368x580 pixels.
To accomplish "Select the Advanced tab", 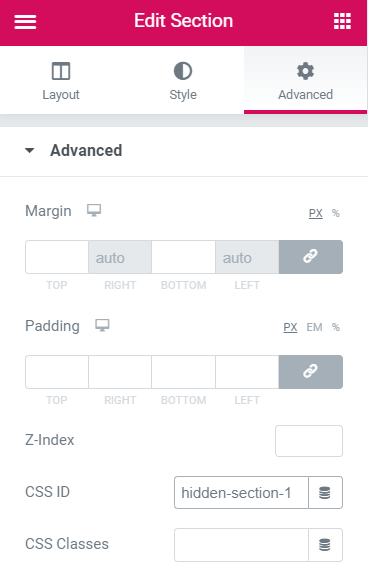I will pyautogui.click(x=305, y=81).
